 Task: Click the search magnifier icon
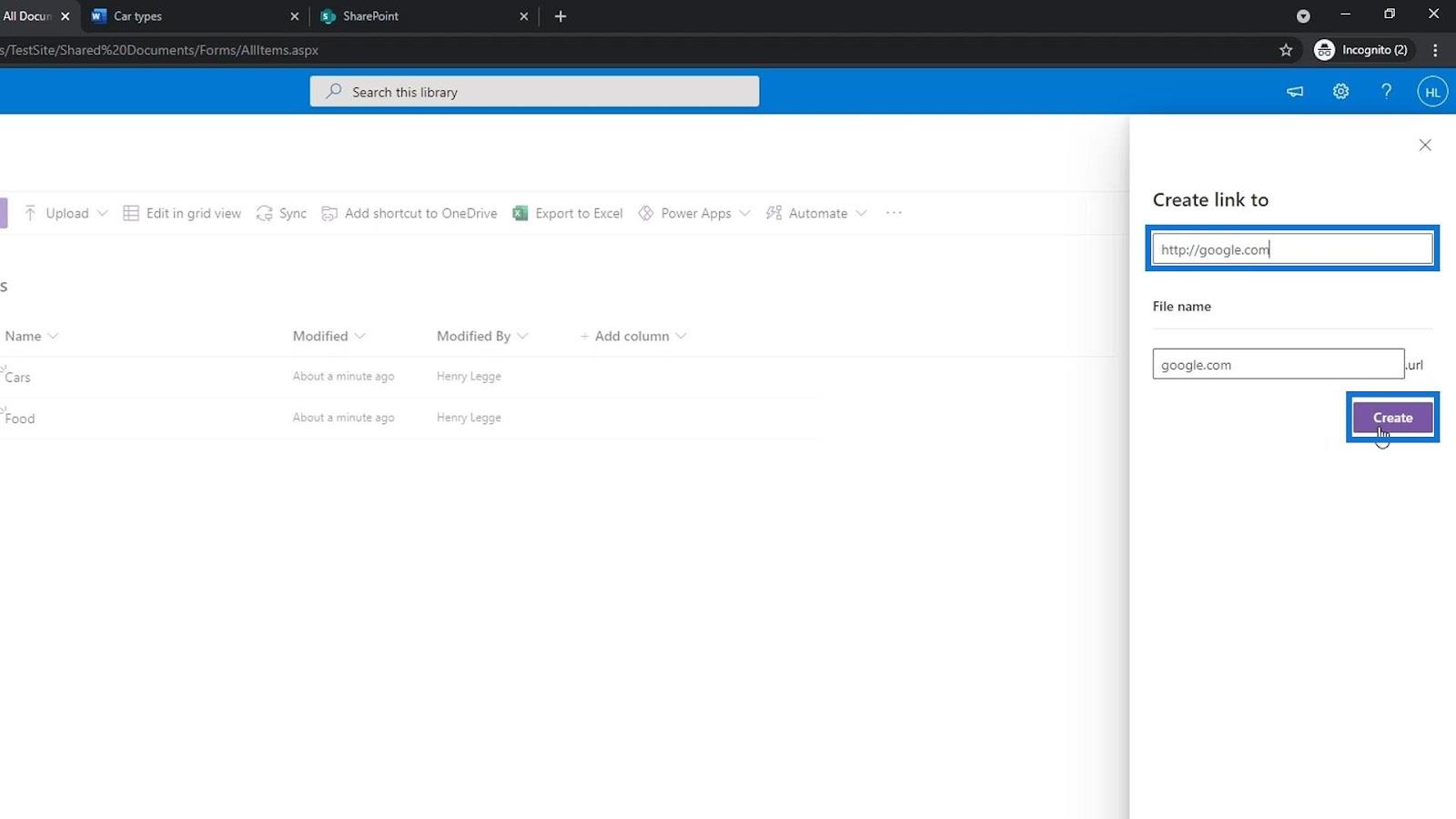334,91
